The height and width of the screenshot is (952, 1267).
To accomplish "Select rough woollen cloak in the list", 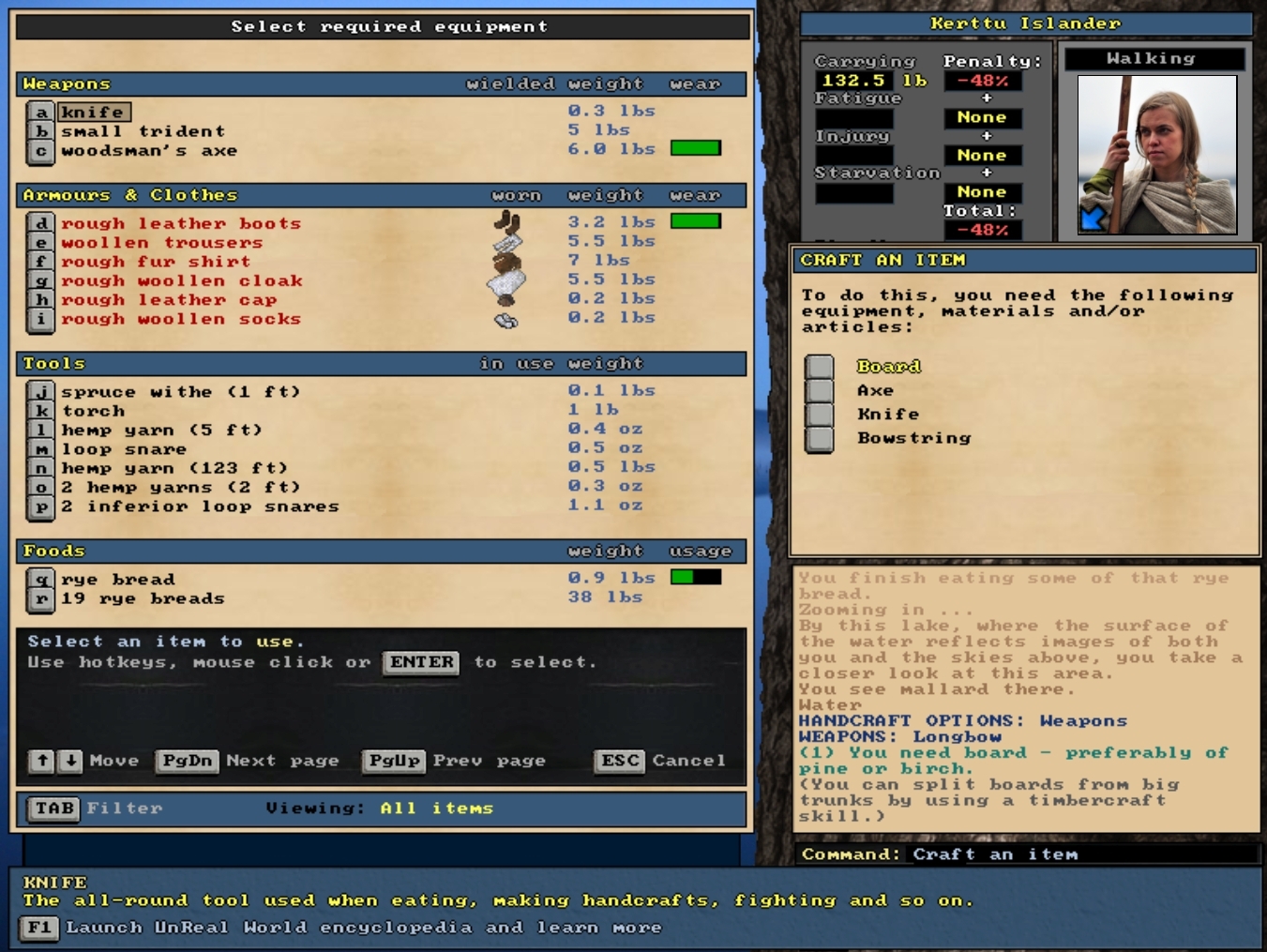I will point(182,280).
